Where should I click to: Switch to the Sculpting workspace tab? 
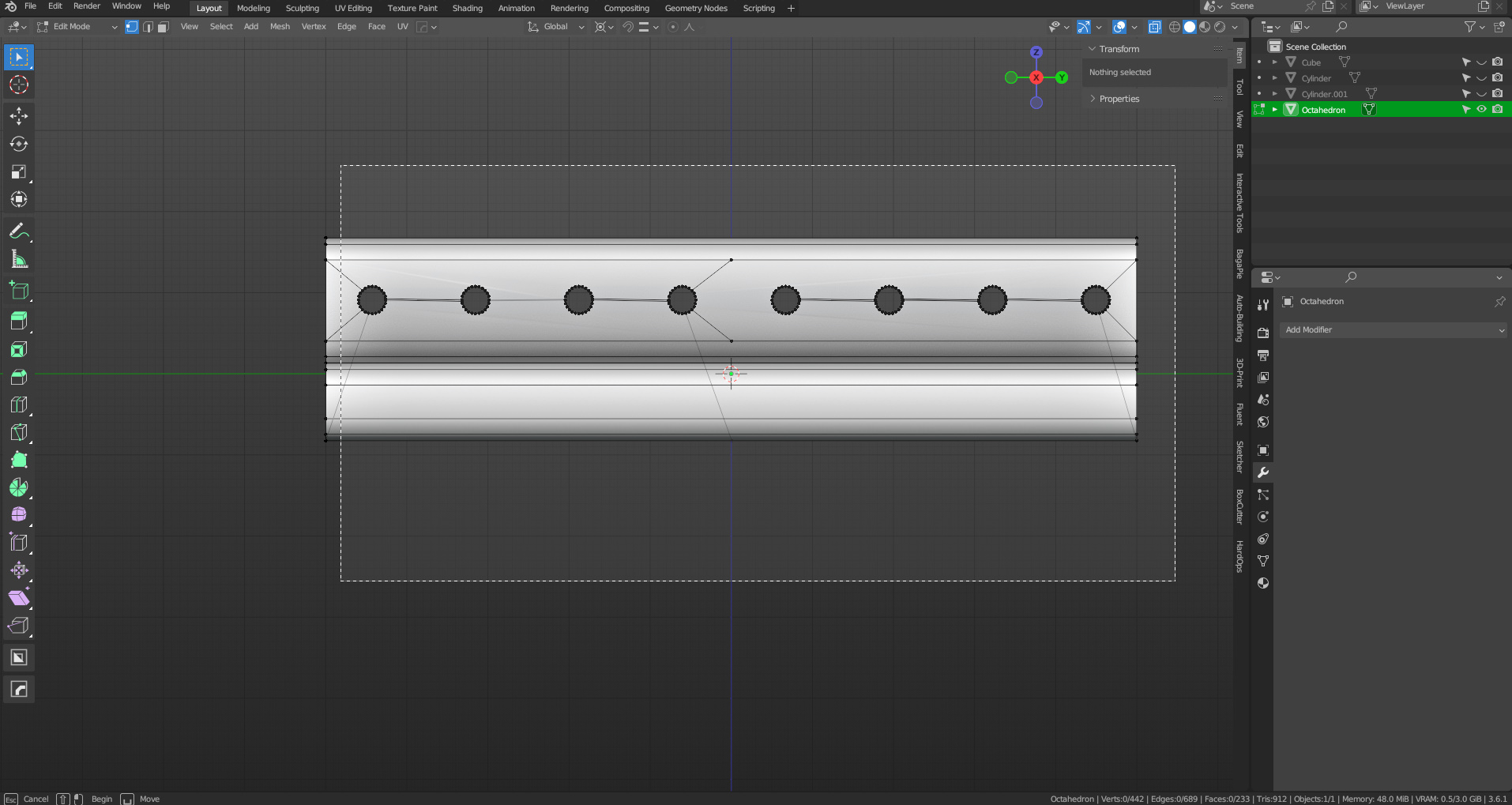click(x=302, y=9)
